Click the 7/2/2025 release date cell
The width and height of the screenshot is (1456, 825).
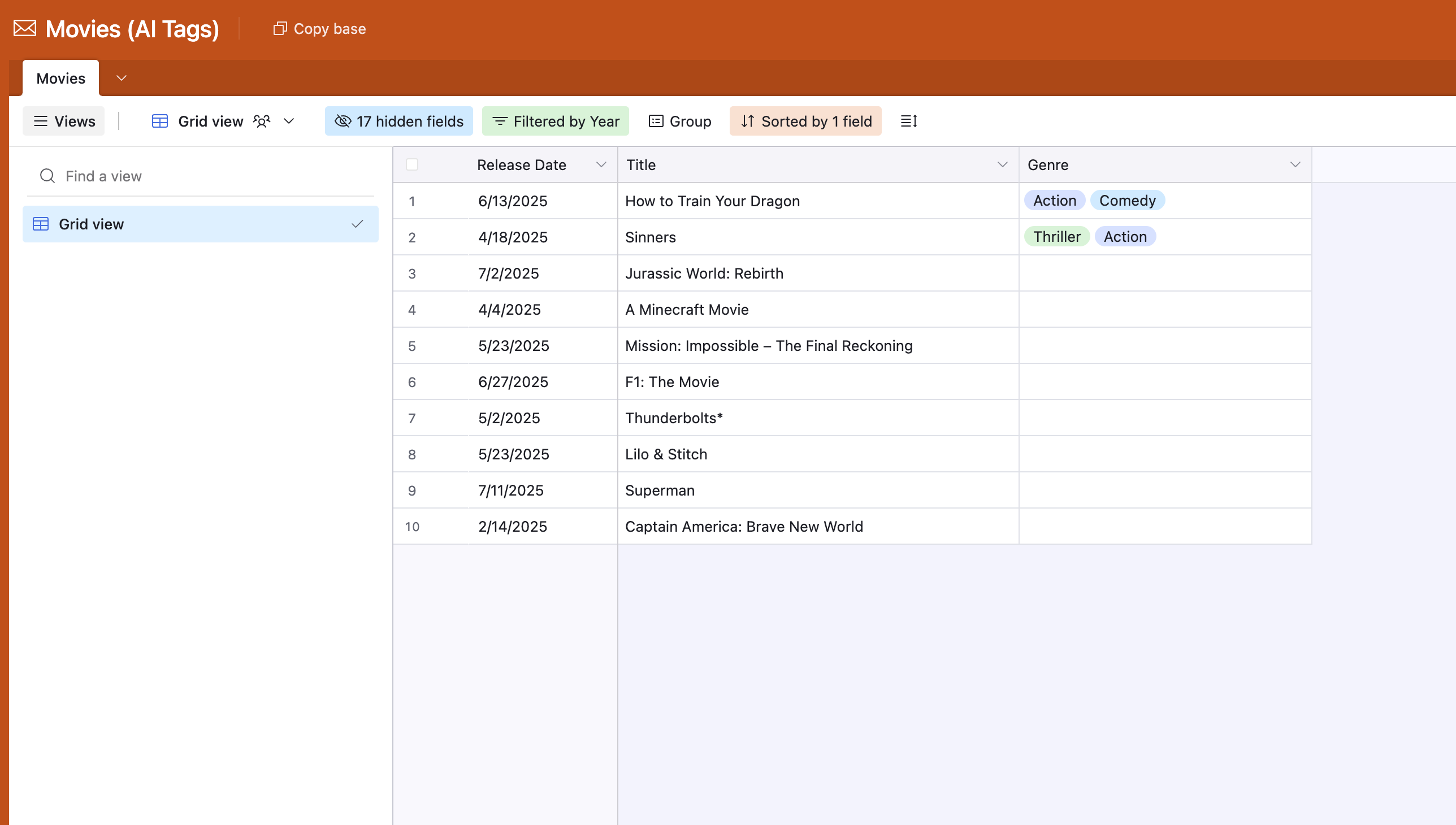pyautogui.click(x=543, y=273)
